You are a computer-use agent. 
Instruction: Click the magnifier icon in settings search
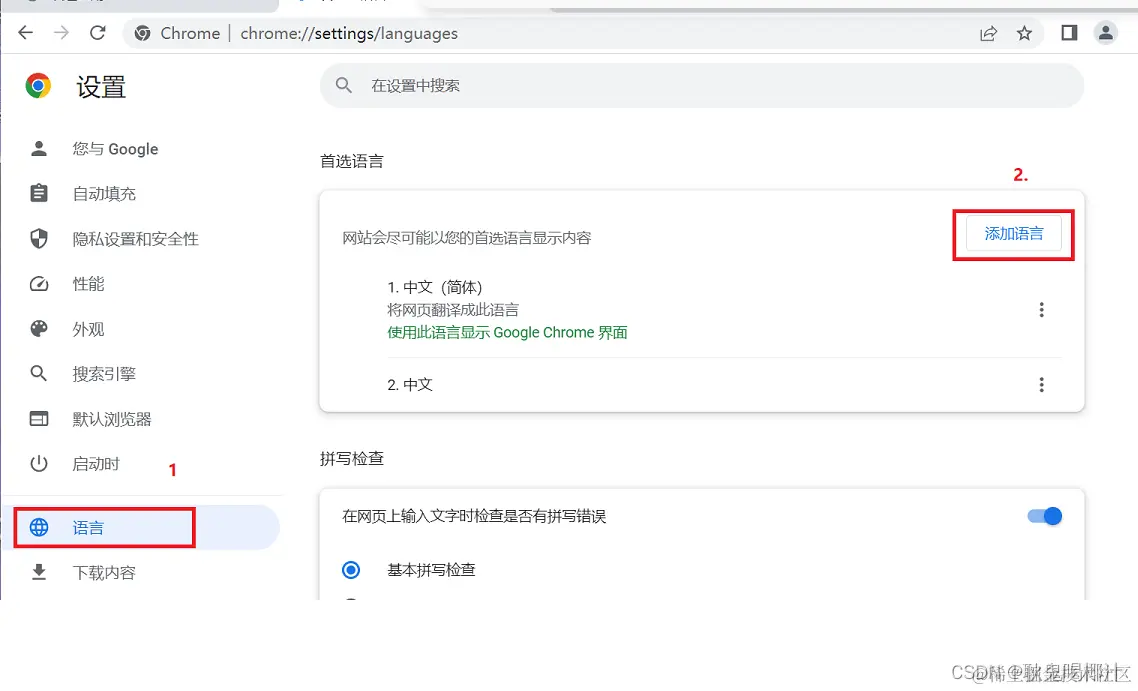(x=344, y=86)
